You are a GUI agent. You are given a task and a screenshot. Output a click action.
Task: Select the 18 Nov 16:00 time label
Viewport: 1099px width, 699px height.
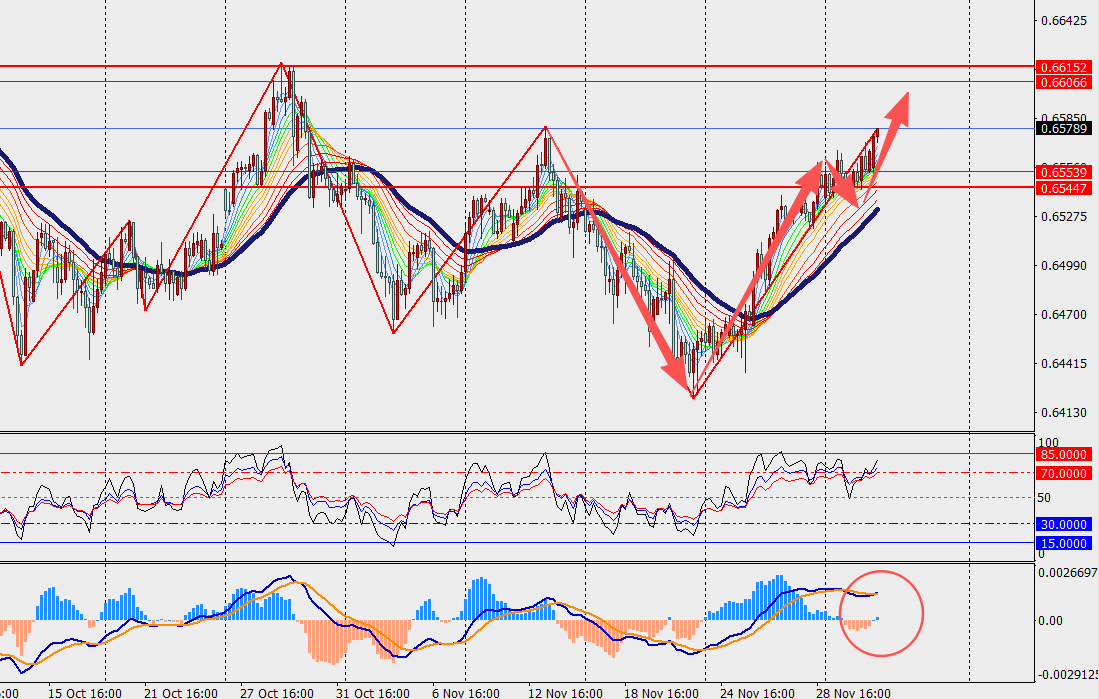pyautogui.click(x=660, y=692)
